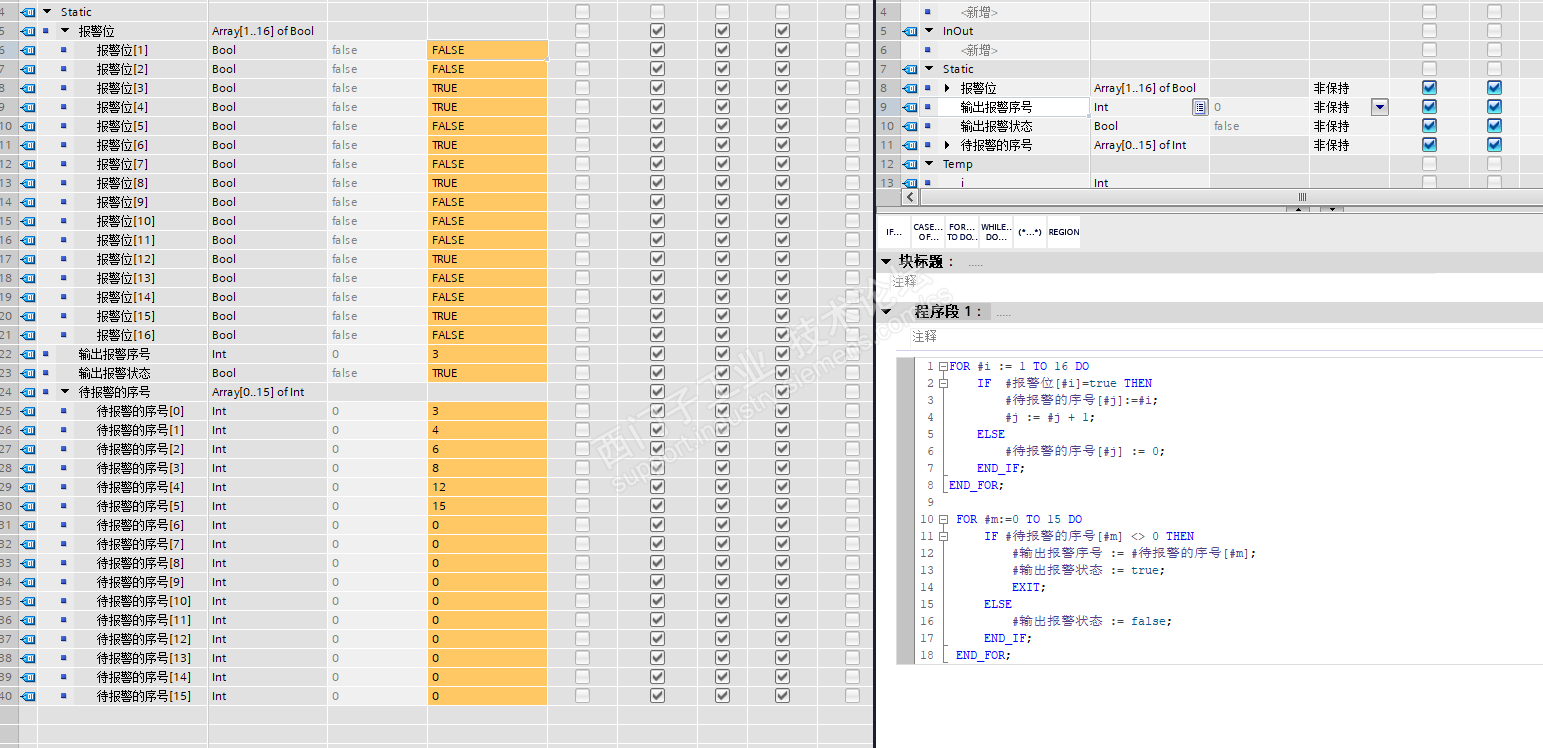This screenshot has height=748, width=1543.
Task: Click 注释 comment field under 程序段 1
Action: coord(925,337)
